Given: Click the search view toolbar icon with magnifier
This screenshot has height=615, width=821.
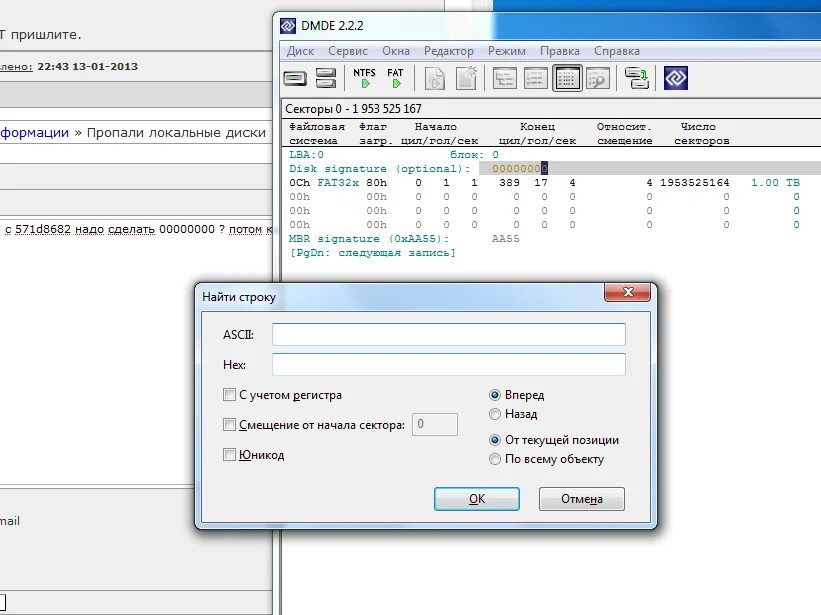Looking at the screenshot, I should tap(598, 79).
